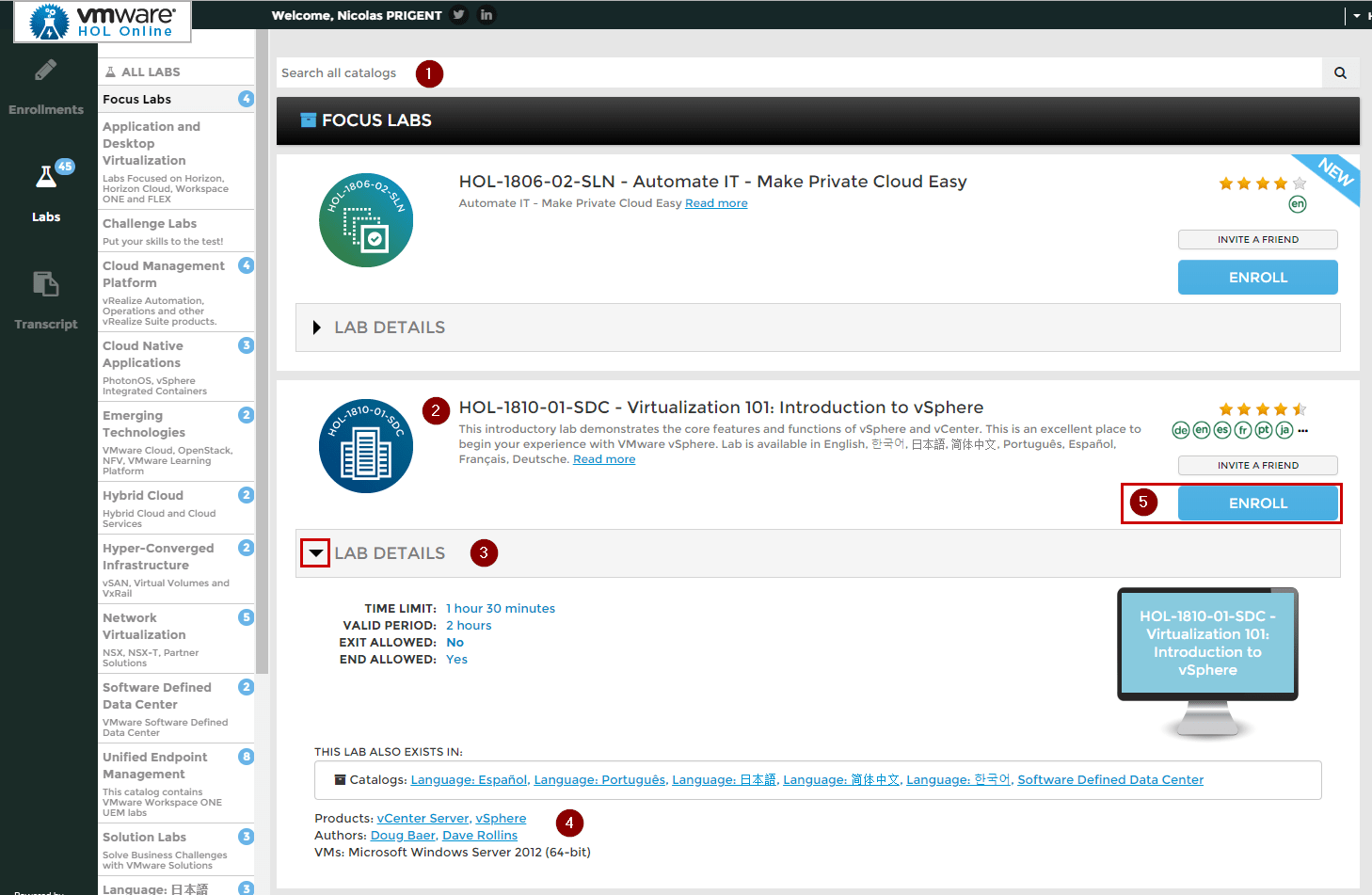Open vSphere product link

click(501, 819)
